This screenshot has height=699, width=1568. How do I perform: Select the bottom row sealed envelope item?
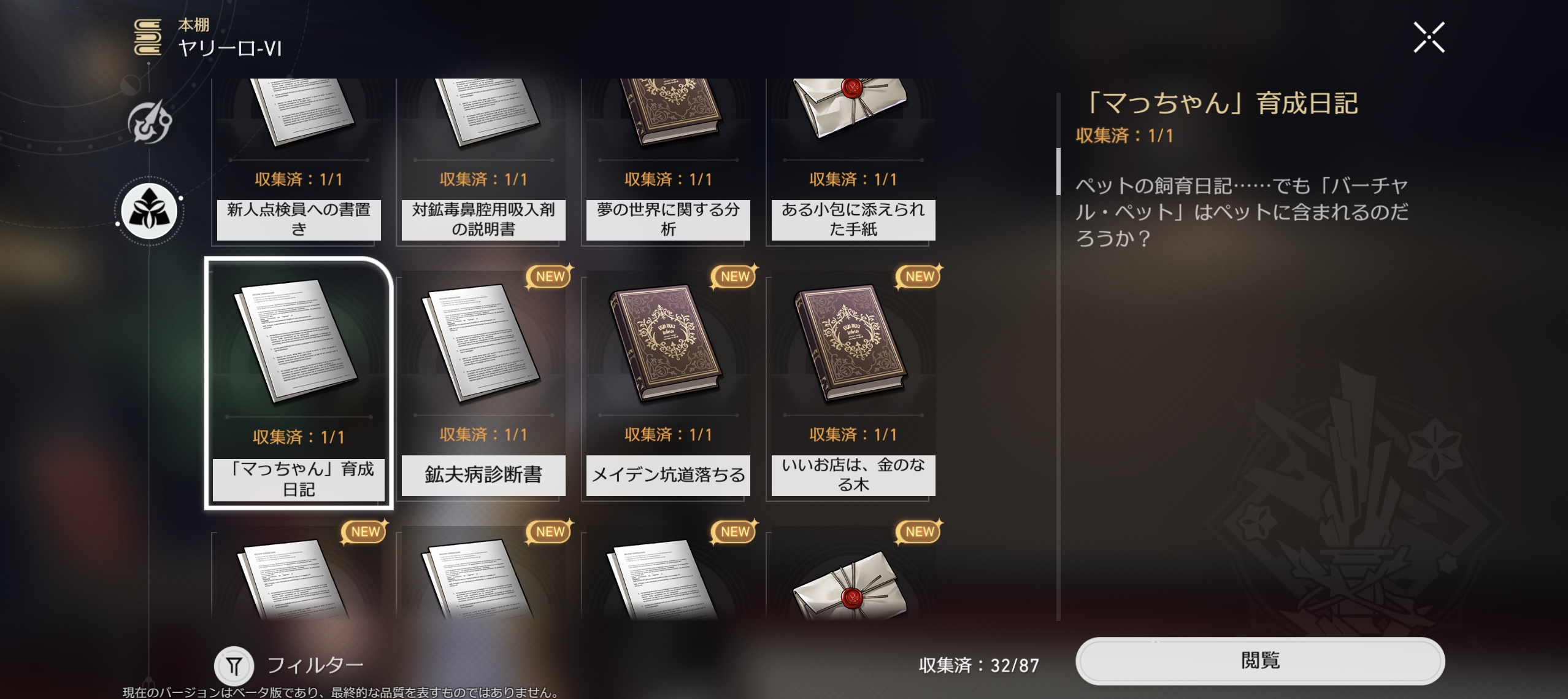point(853,574)
